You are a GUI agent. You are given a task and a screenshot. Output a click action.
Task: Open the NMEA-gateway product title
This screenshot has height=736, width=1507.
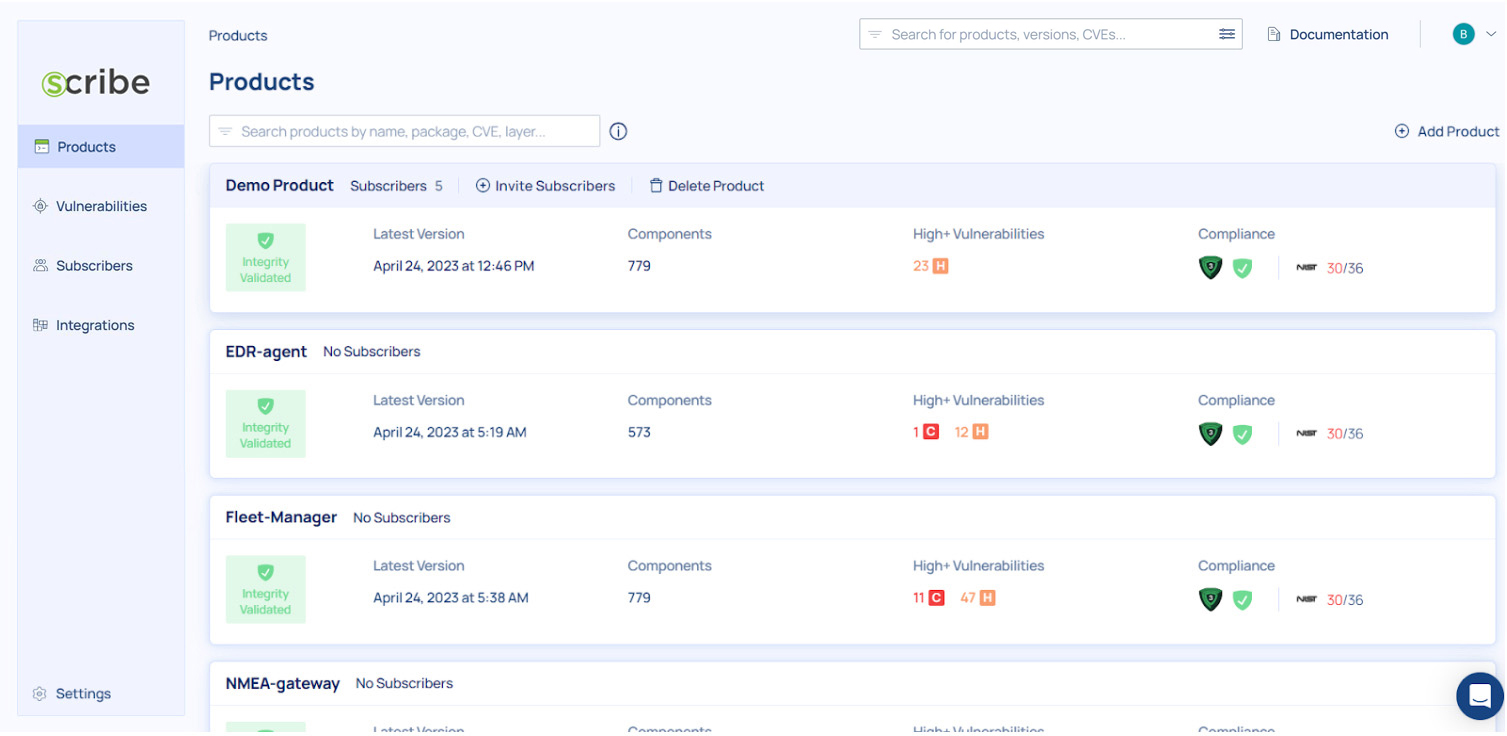click(283, 683)
